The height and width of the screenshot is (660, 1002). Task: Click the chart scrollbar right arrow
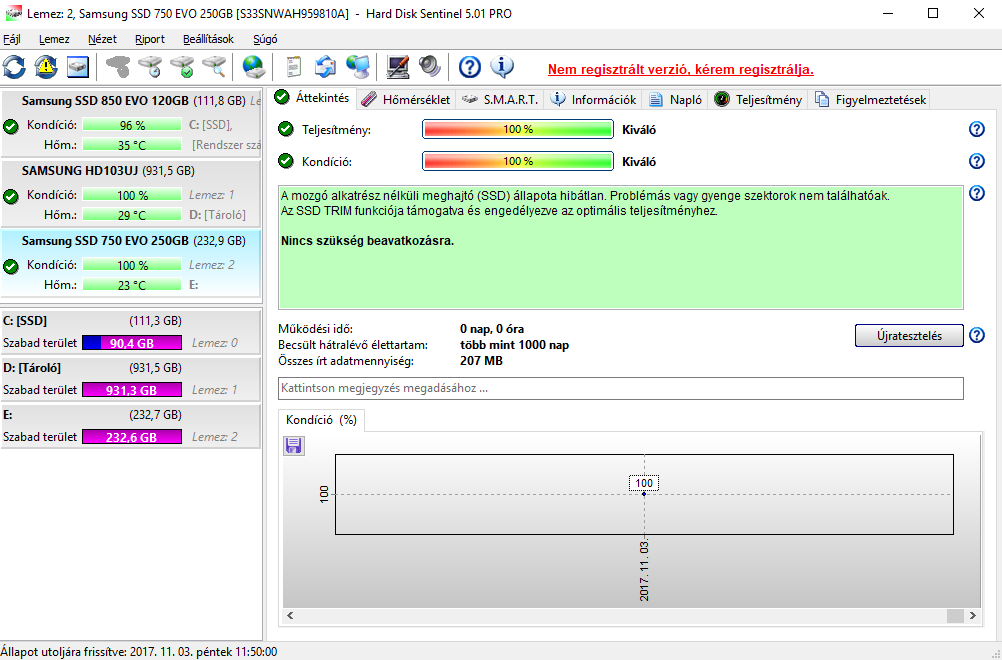973,615
